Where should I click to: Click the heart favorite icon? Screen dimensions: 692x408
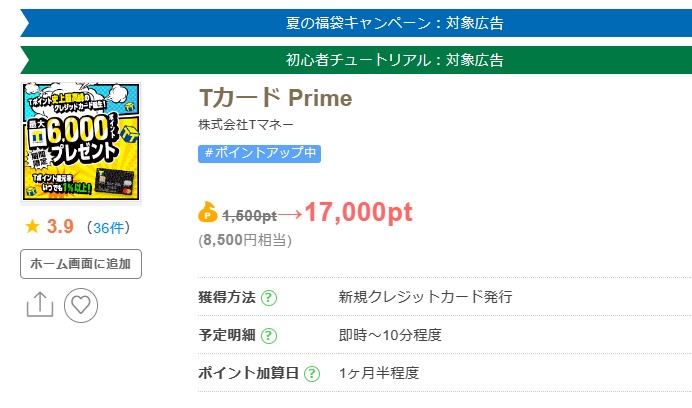click(81, 305)
